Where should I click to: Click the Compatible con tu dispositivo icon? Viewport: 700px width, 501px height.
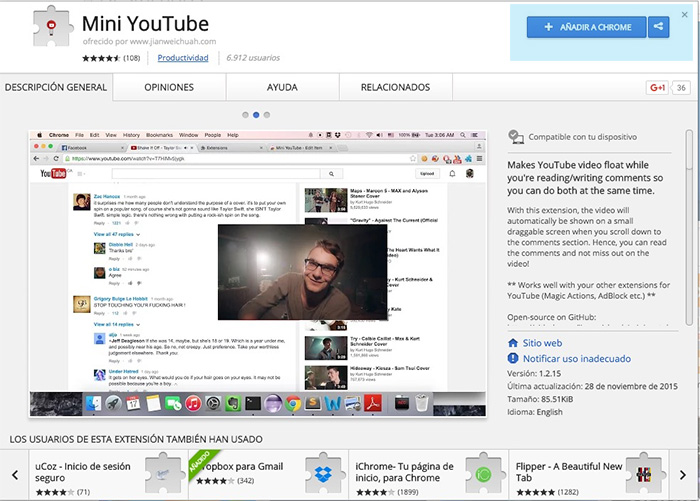[516, 137]
